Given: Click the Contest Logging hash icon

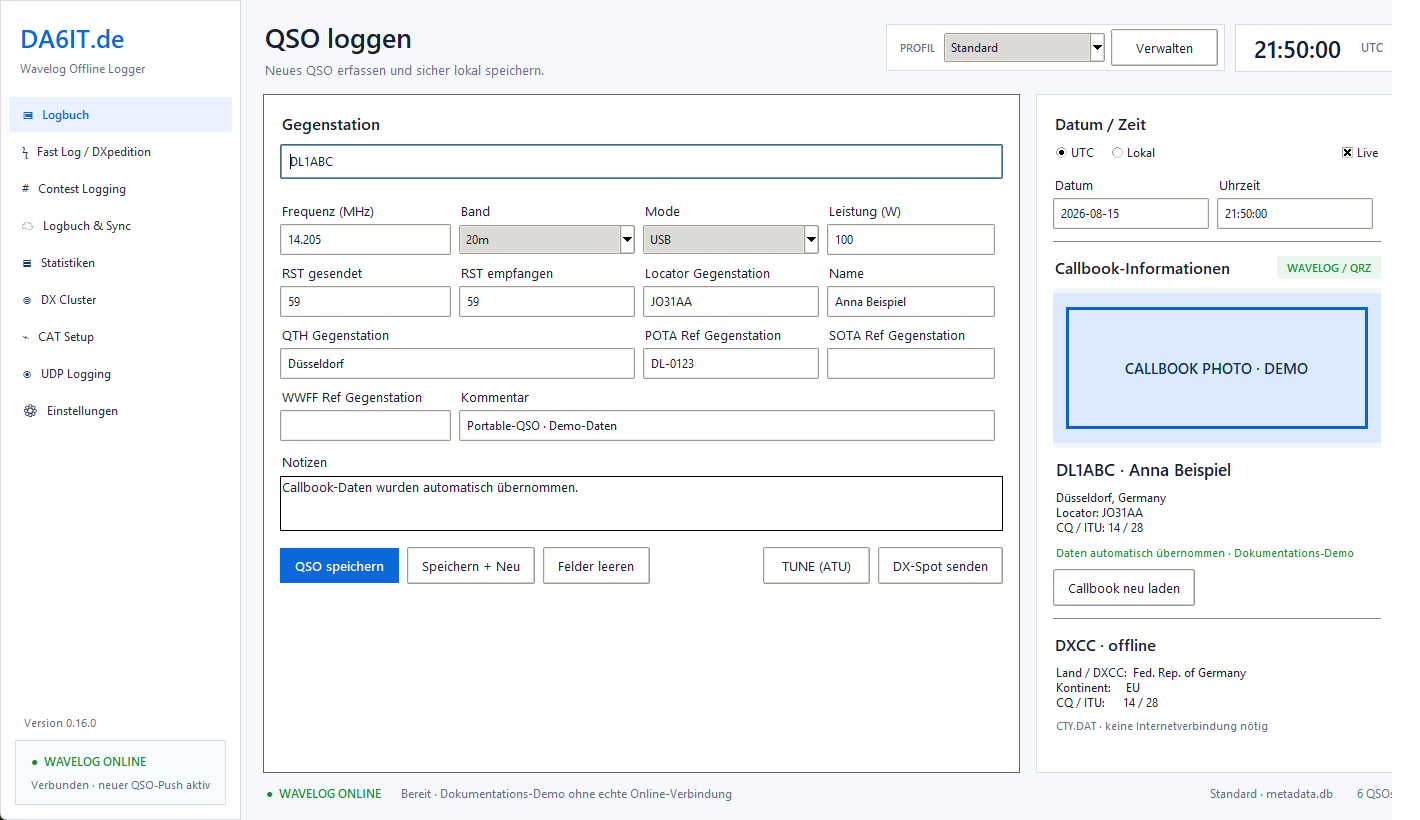Looking at the screenshot, I should tap(25, 189).
